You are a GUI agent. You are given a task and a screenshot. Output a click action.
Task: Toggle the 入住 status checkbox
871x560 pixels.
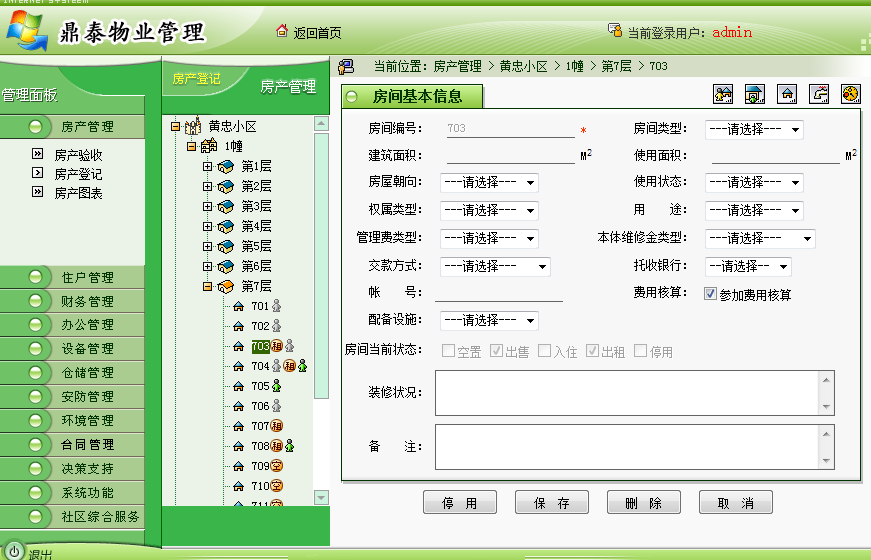pyautogui.click(x=544, y=351)
